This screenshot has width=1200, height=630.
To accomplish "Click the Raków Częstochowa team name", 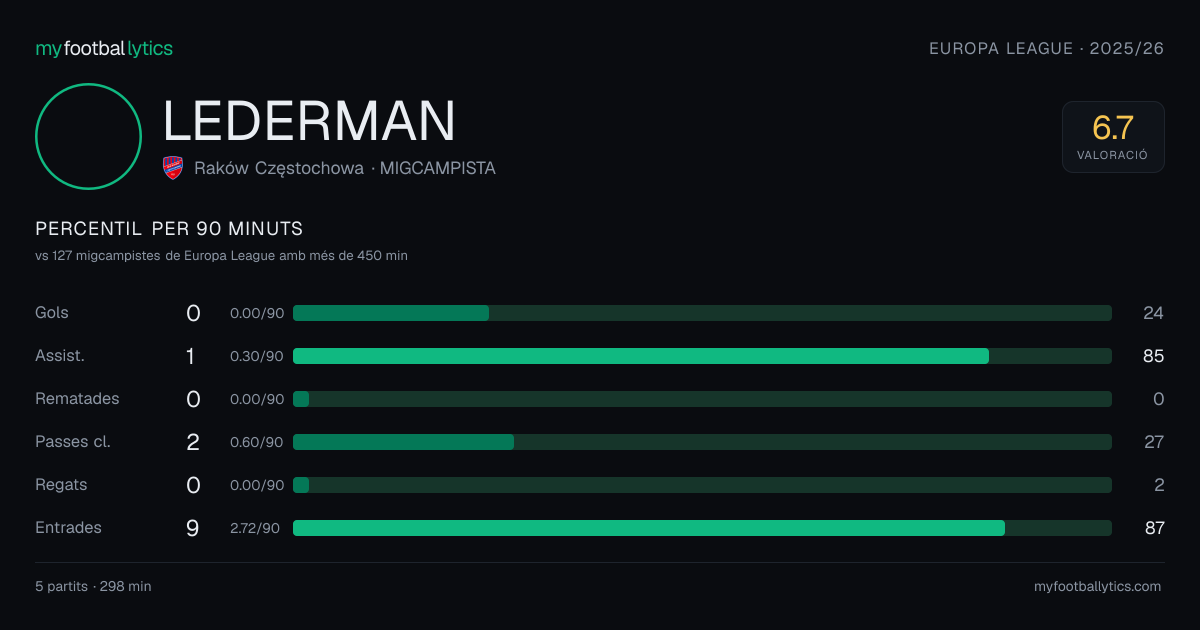I will click(x=279, y=168).
